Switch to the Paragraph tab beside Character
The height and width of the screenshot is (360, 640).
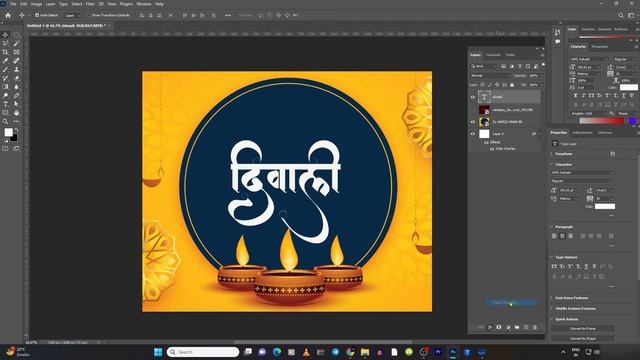tap(600, 47)
